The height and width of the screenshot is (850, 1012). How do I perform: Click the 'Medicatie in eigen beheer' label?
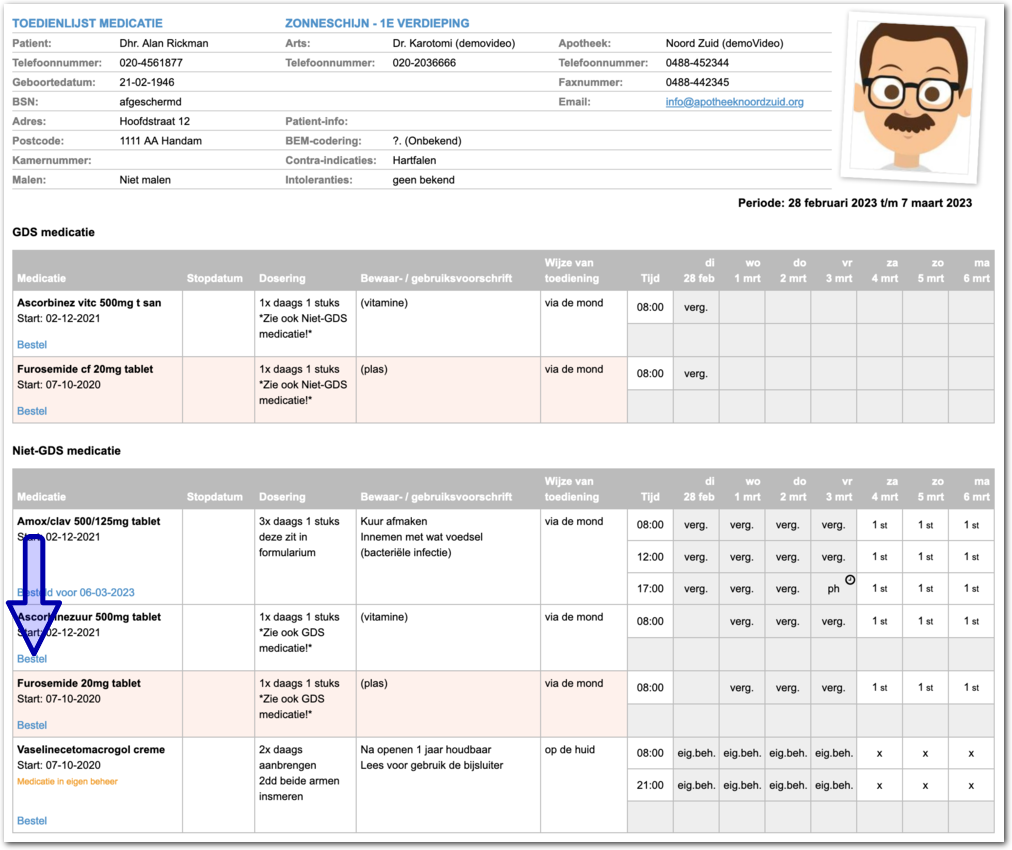(x=67, y=781)
